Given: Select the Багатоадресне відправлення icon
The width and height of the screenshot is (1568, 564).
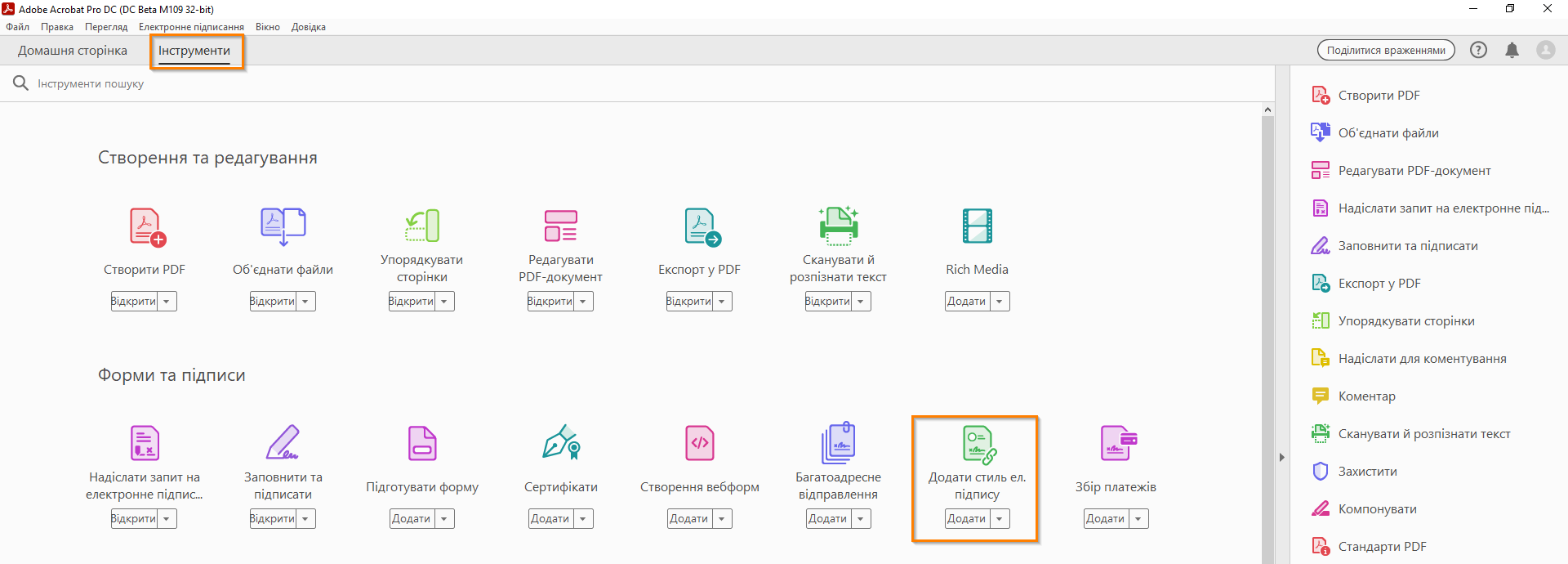Looking at the screenshot, I should (838, 442).
